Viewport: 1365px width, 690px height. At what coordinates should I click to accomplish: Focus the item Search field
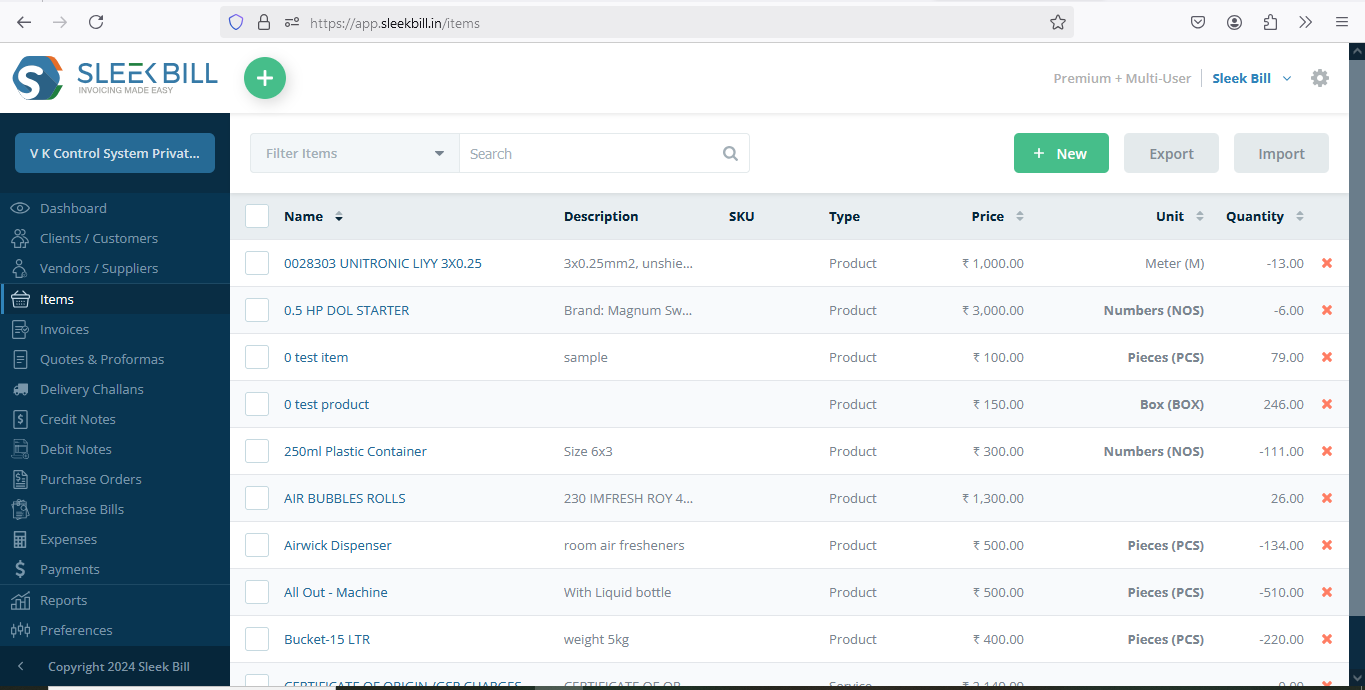[x=590, y=154]
